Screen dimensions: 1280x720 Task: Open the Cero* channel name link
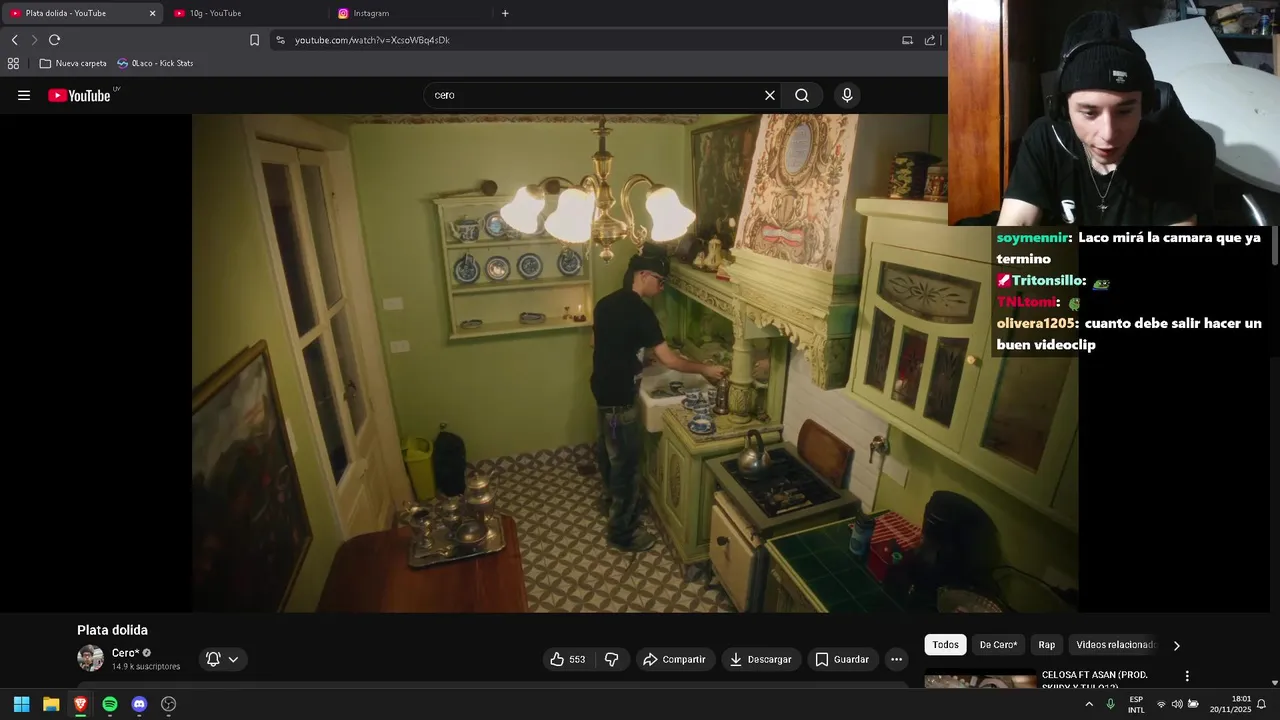click(126, 653)
